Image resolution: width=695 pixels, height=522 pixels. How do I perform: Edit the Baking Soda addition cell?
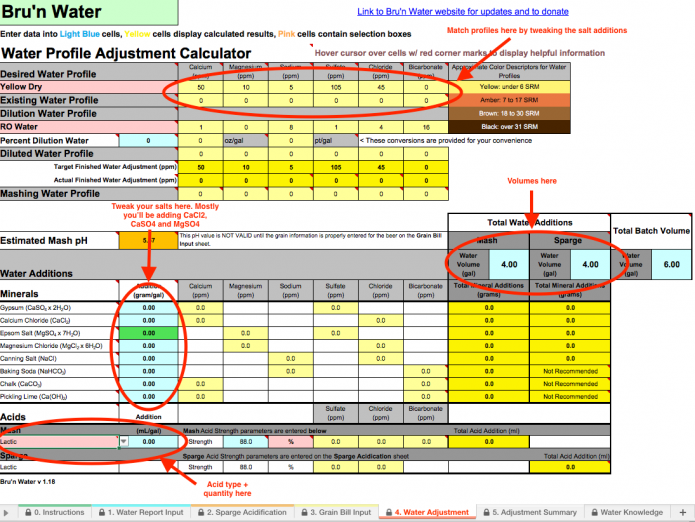point(148,371)
